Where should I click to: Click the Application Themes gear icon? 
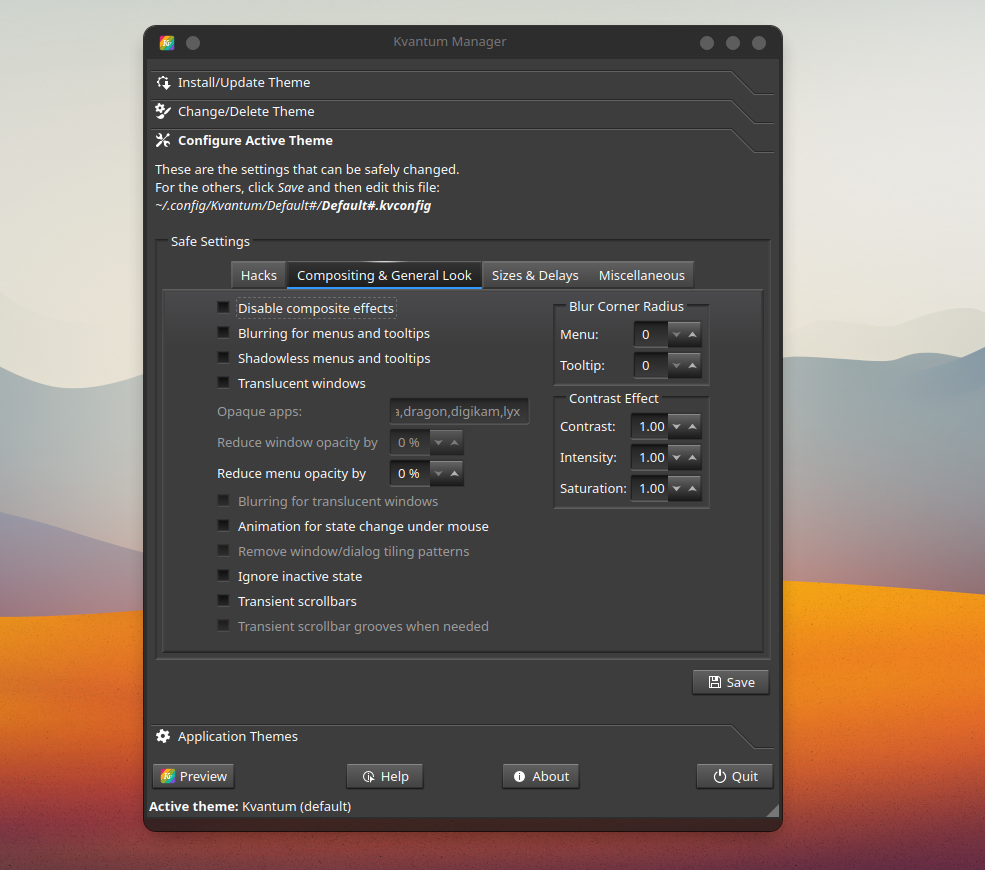click(163, 736)
